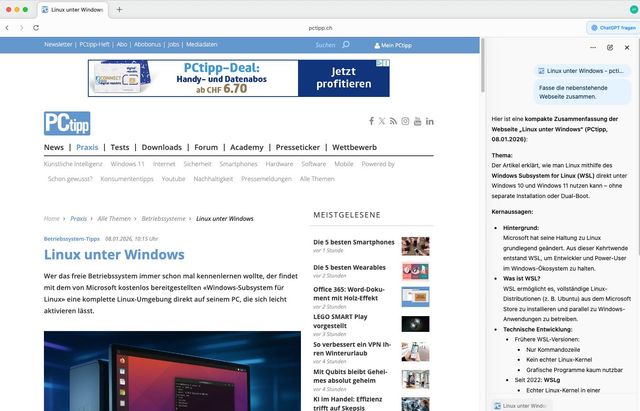Open PCtipp YouTube icon

coord(417,121)
